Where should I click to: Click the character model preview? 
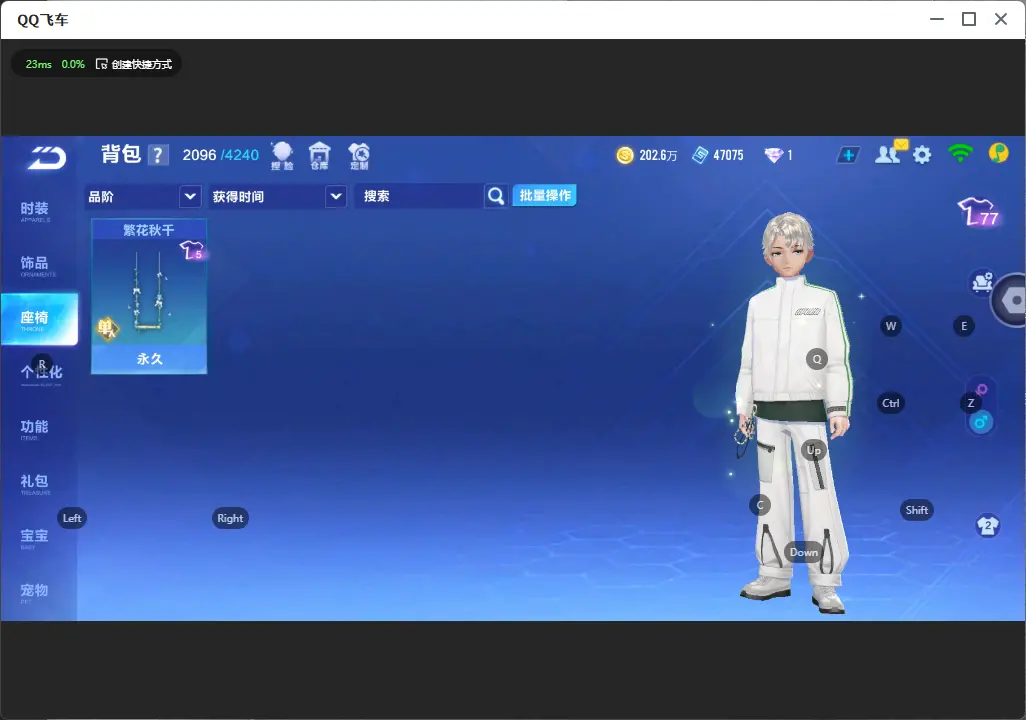click(794, 412)
